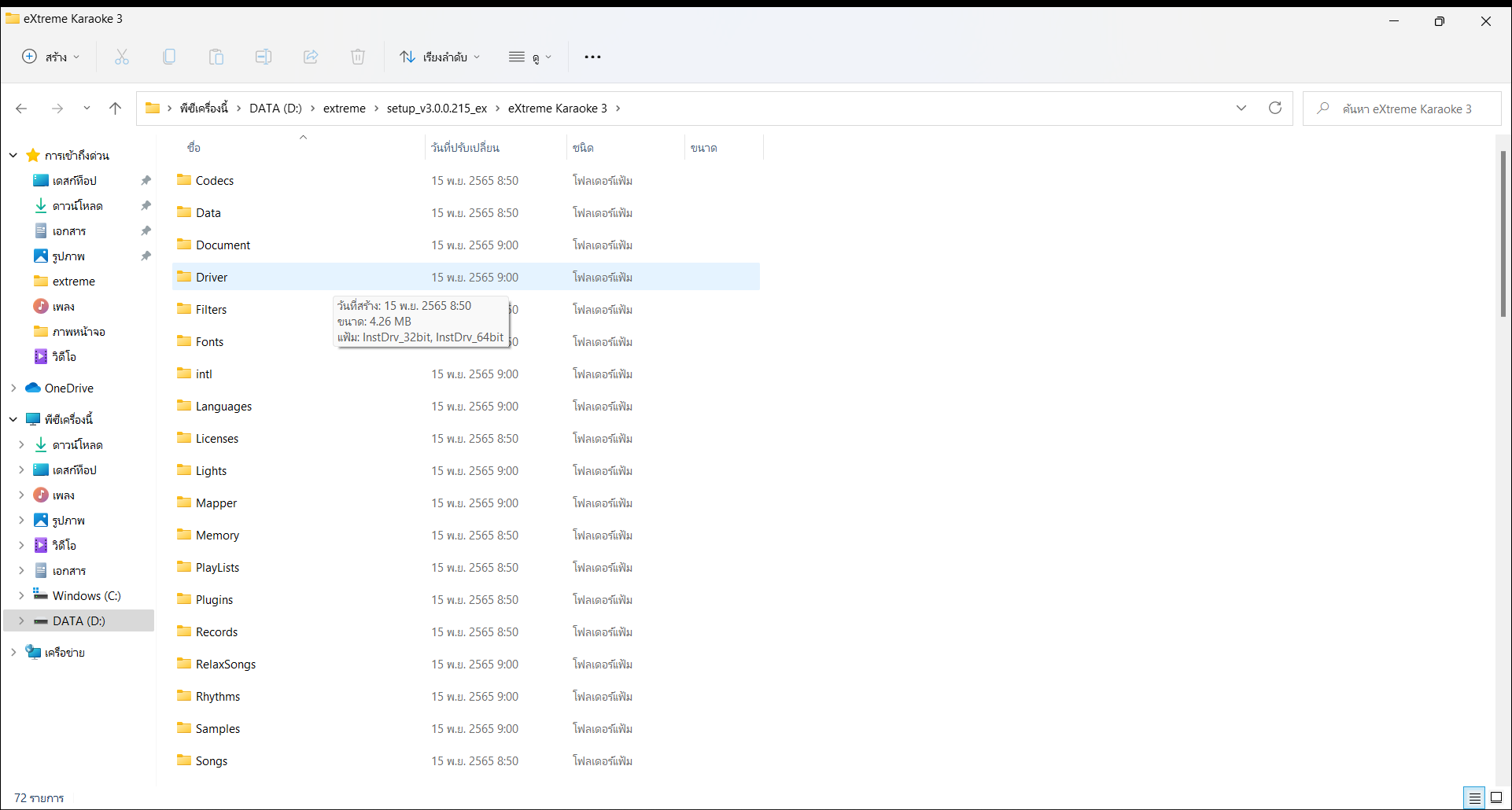Switch to details view icon in status bar

(x=1475, y=798)
